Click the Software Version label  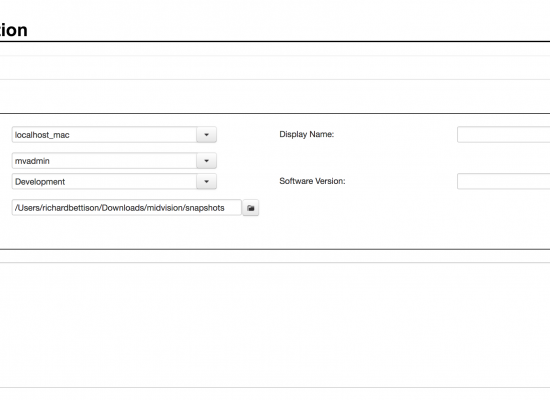tap(312, 181)
